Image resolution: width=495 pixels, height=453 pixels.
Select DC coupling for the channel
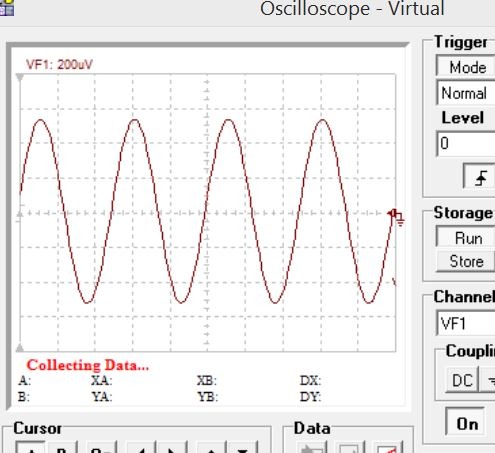[x=462, y=380]
